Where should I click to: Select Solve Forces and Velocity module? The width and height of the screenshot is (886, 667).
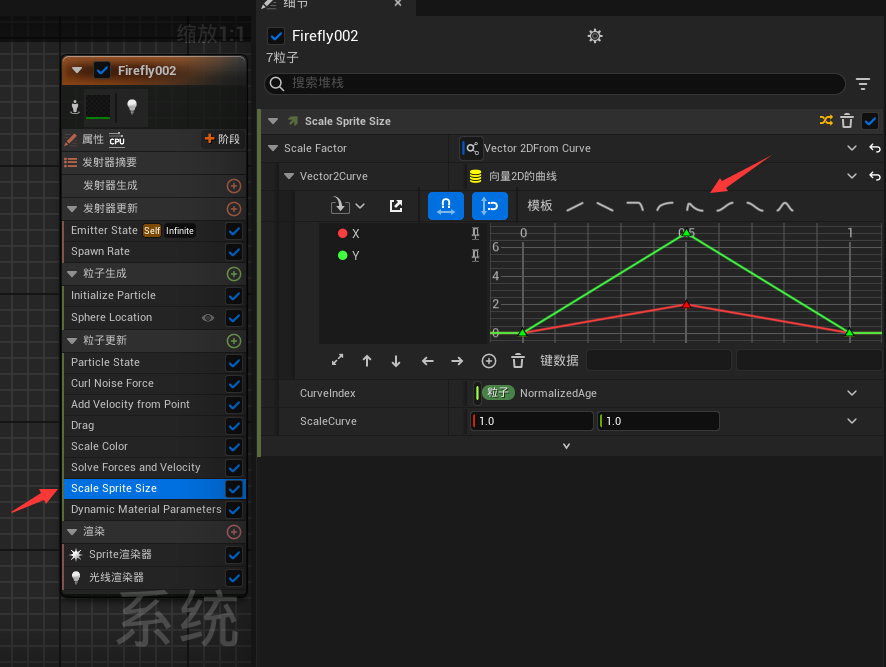(155, 467)
